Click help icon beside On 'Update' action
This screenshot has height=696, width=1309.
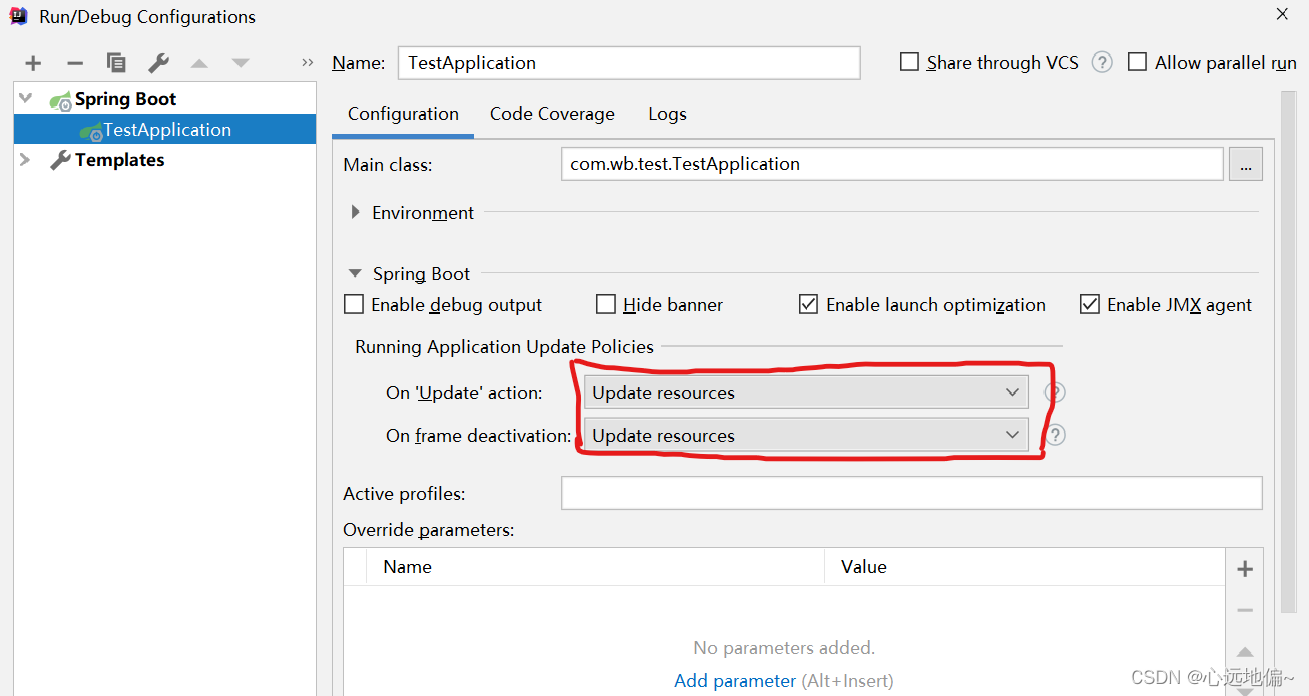coord(1055,392)
